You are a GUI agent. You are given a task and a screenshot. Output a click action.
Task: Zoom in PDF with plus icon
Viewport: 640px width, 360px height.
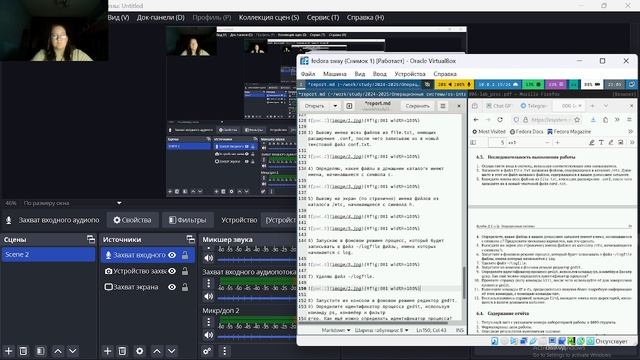557,142
